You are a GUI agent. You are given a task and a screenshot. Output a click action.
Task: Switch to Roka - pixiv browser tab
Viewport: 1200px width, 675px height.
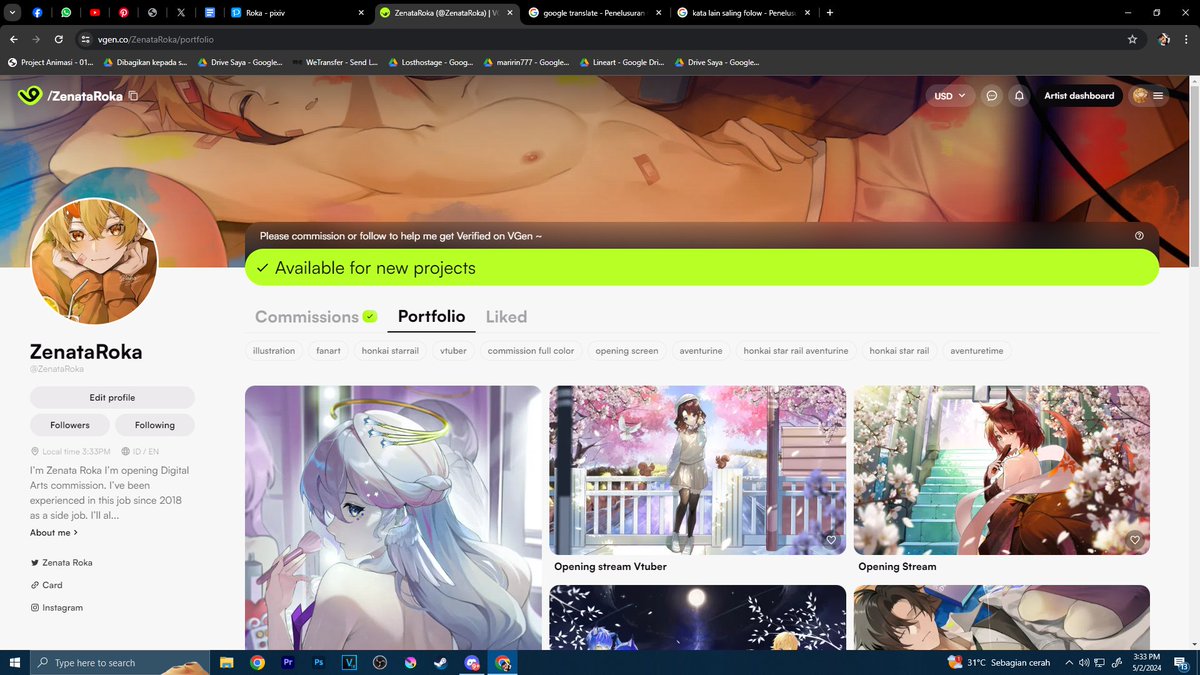(295, 13)
